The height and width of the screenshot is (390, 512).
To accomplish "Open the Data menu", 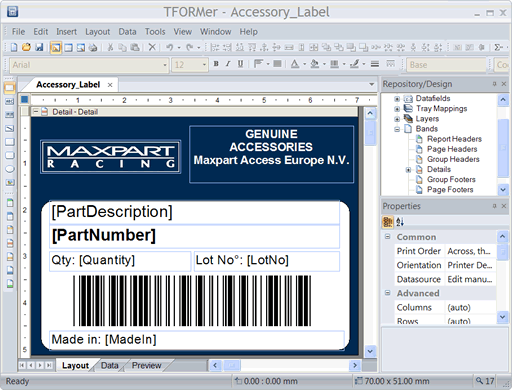I will coord(127,32).
